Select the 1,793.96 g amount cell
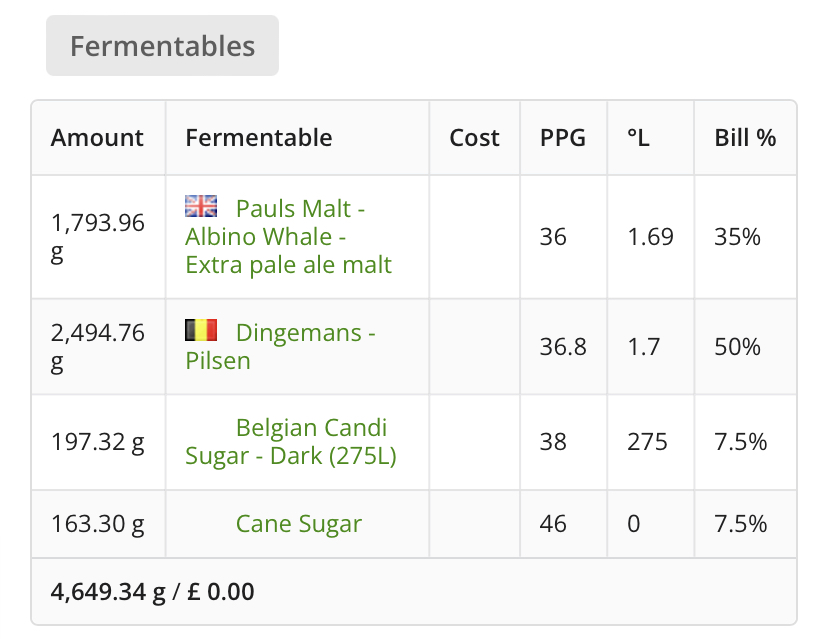The width and height of the screenshot is (828, 639). (98, 237)
